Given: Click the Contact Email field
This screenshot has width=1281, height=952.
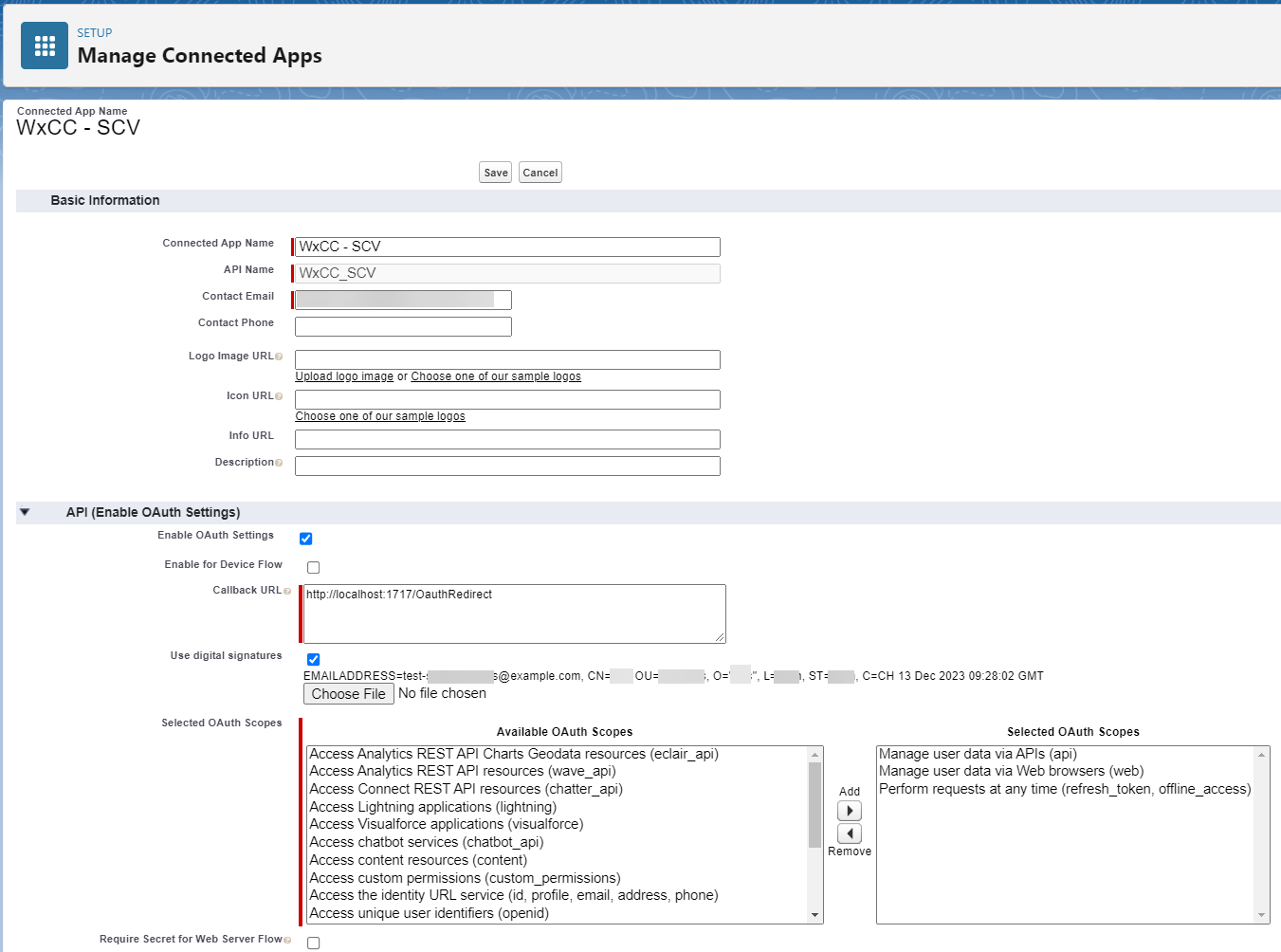Looking at the screenshot, I should point(403,300).
